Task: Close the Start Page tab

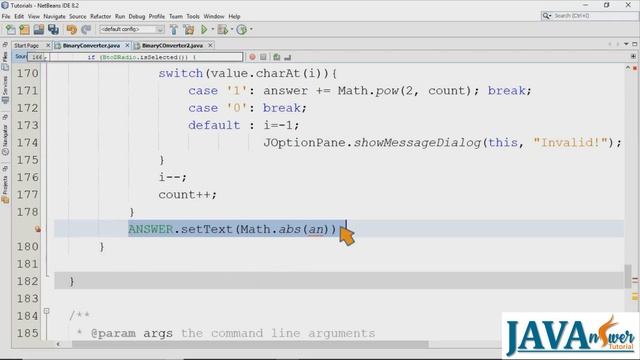Action: coord(48,45)
